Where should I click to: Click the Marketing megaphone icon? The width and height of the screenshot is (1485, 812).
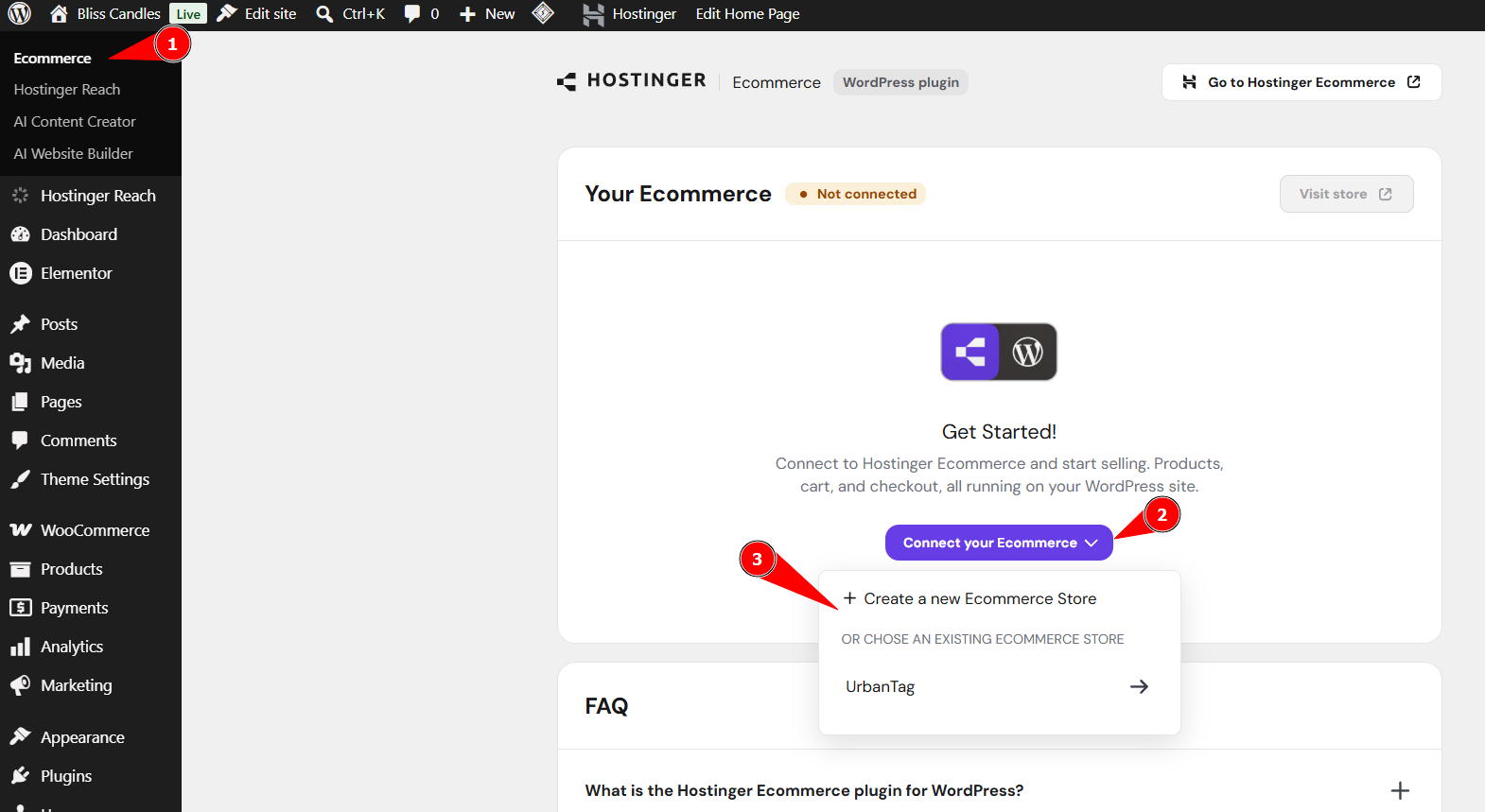(20, 685)
